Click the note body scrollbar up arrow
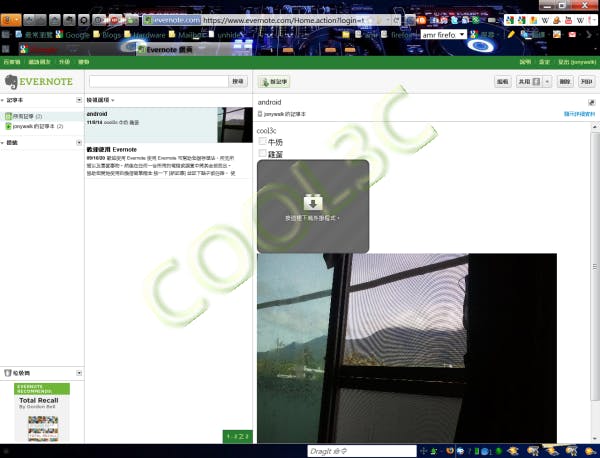600x458 pixels. (595, 126)
